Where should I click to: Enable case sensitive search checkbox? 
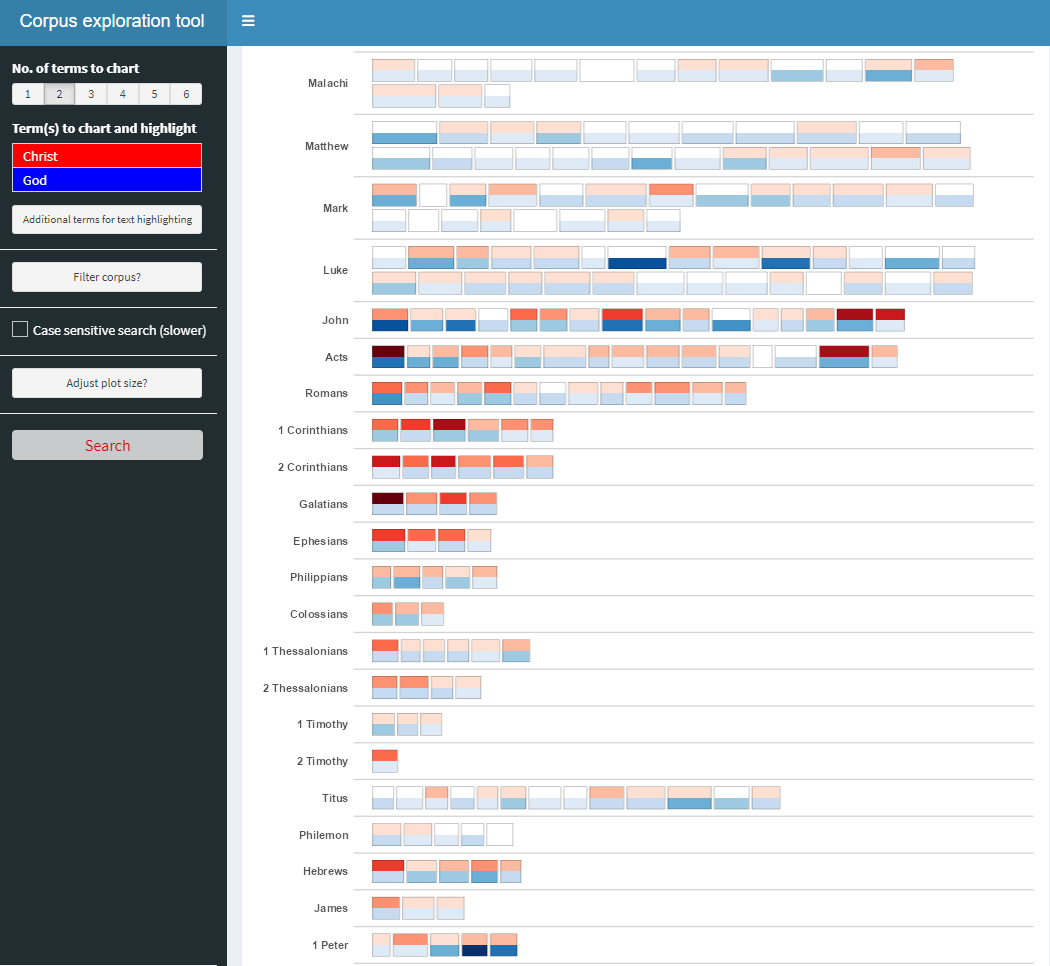tap(20, 329)
